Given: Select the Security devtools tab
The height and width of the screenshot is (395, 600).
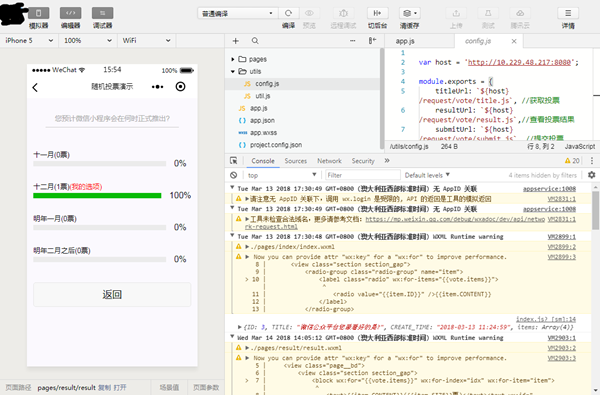Looking at the screenshot, I should 363,161.
